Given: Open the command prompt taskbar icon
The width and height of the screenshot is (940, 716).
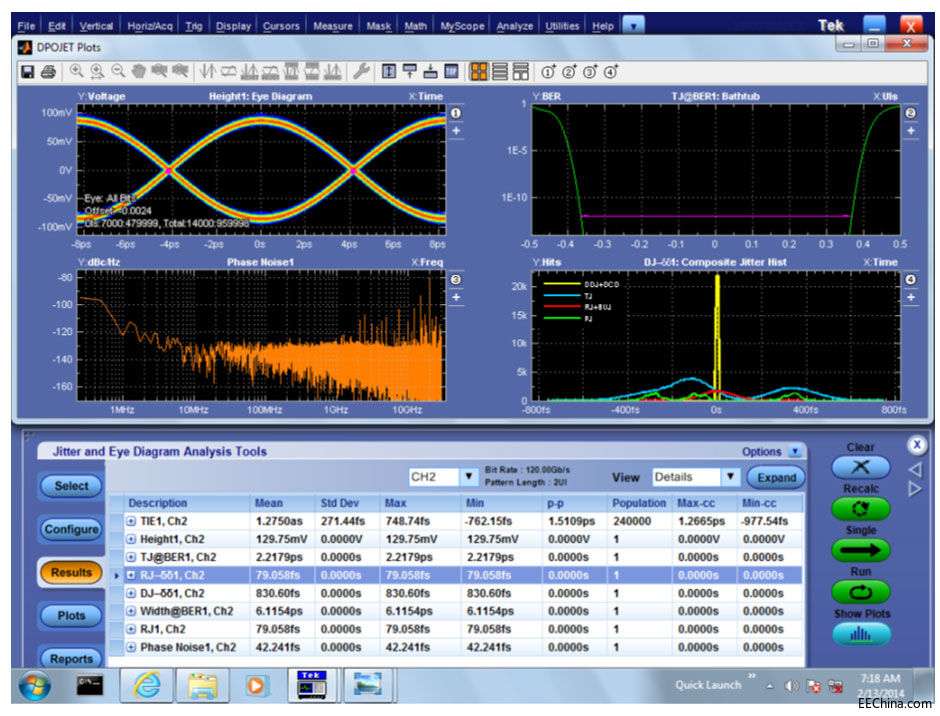Looking at the screenshot, I should [x=90, y=685].
